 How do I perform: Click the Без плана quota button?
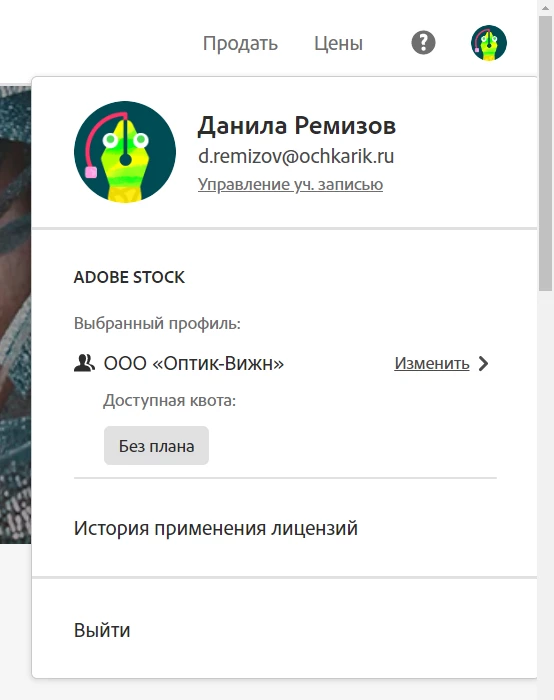pos(156,446)
